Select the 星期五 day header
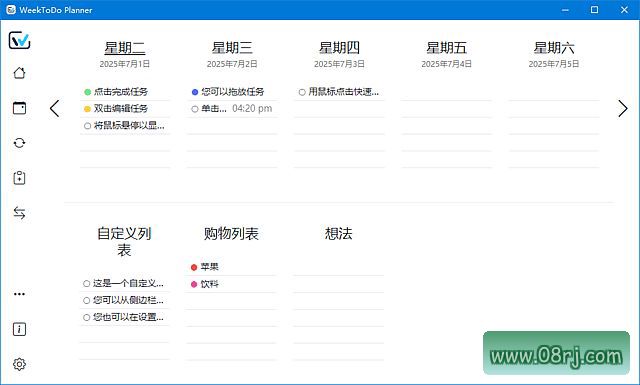The width and height of the screenshot is (640, 385). [x=447, y=48]
